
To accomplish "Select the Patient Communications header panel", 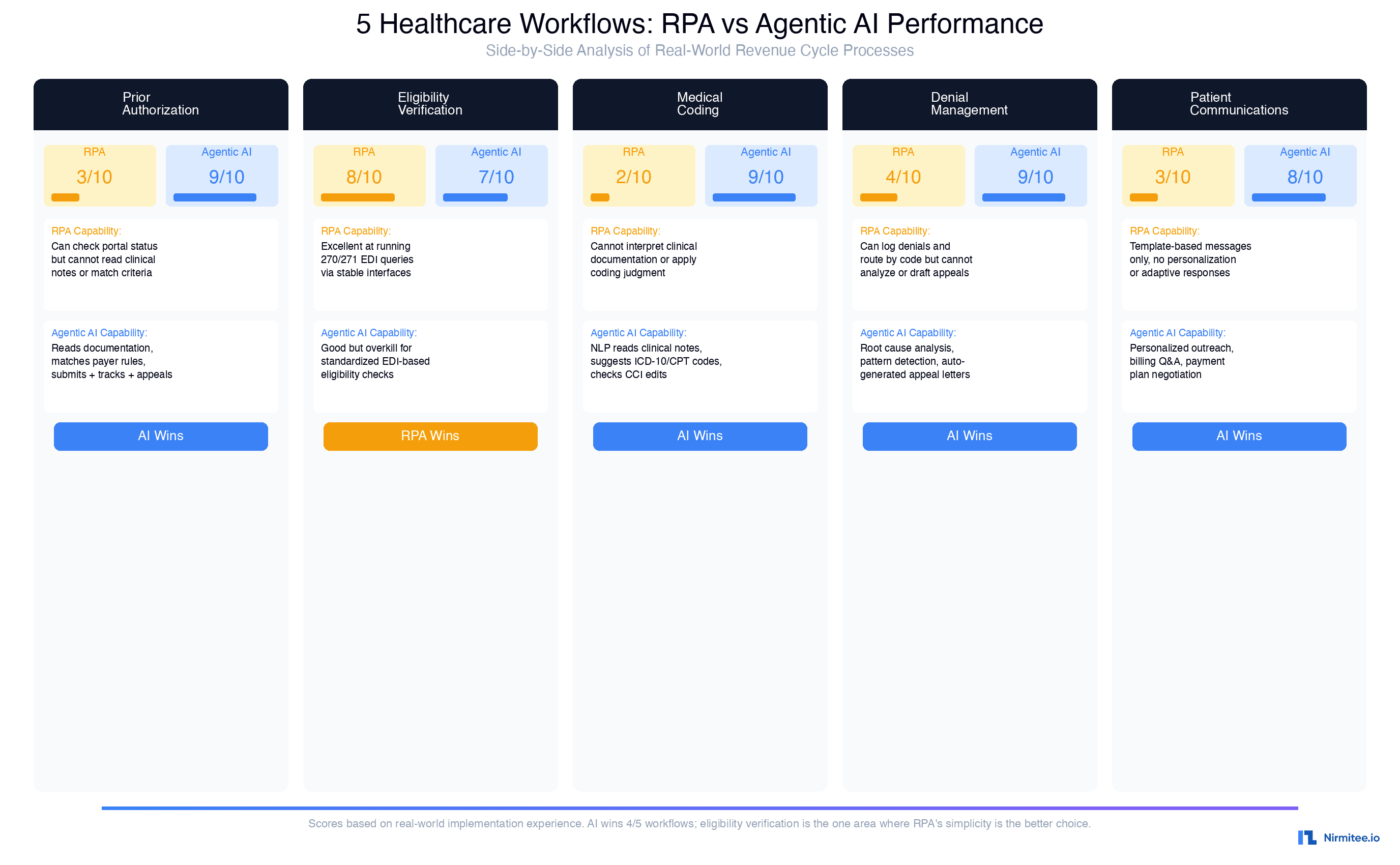I will coord(1238,104).
